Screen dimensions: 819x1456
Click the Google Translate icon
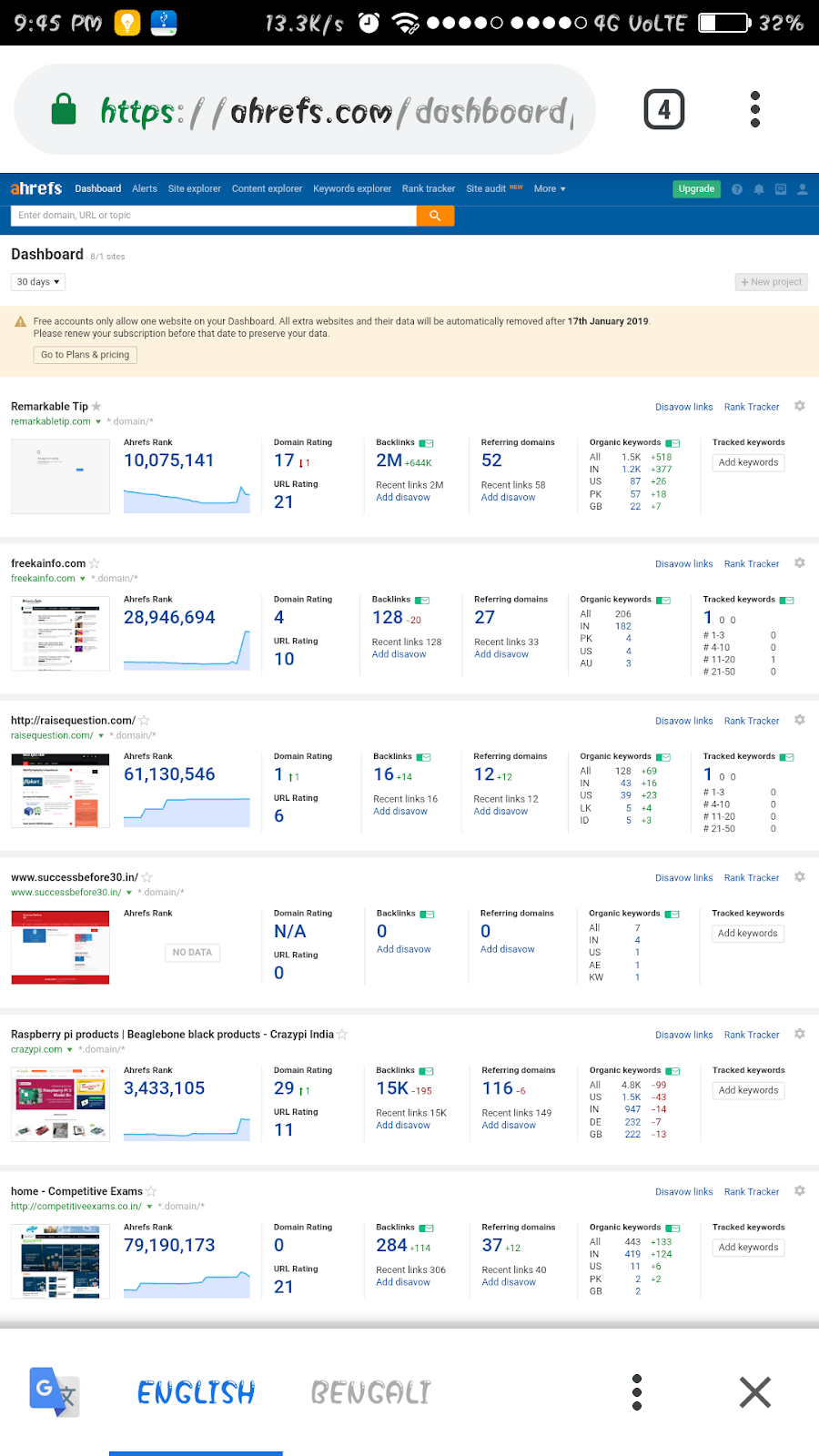[x=55, y=1392]
